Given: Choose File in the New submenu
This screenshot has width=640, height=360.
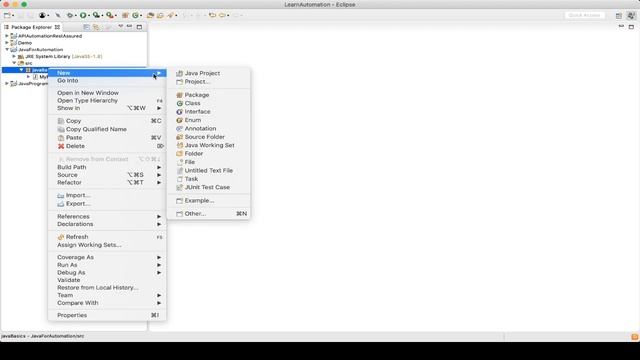Looking at the screenshot, I should point(209,162).
